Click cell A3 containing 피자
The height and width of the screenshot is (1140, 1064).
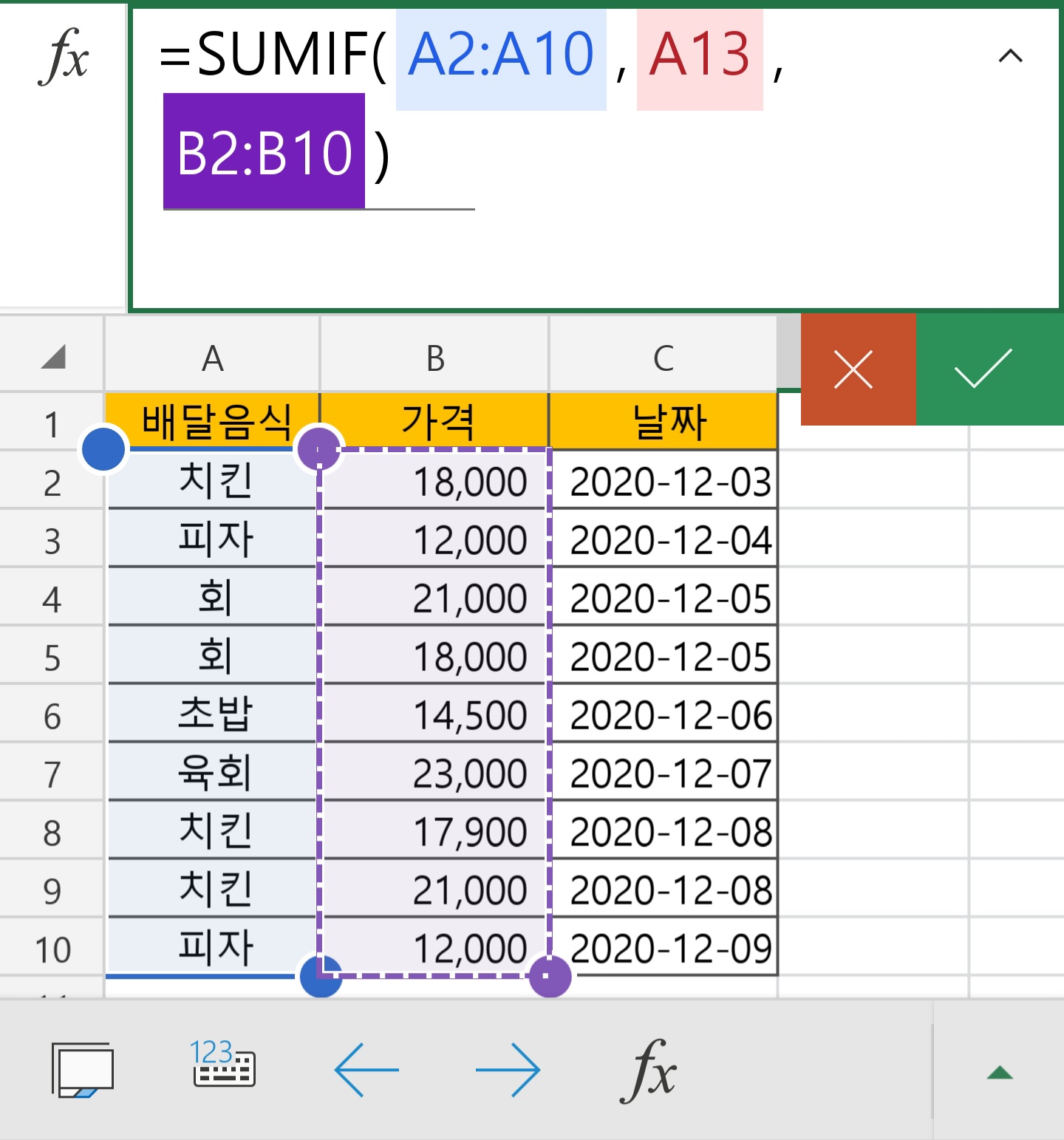213,539
